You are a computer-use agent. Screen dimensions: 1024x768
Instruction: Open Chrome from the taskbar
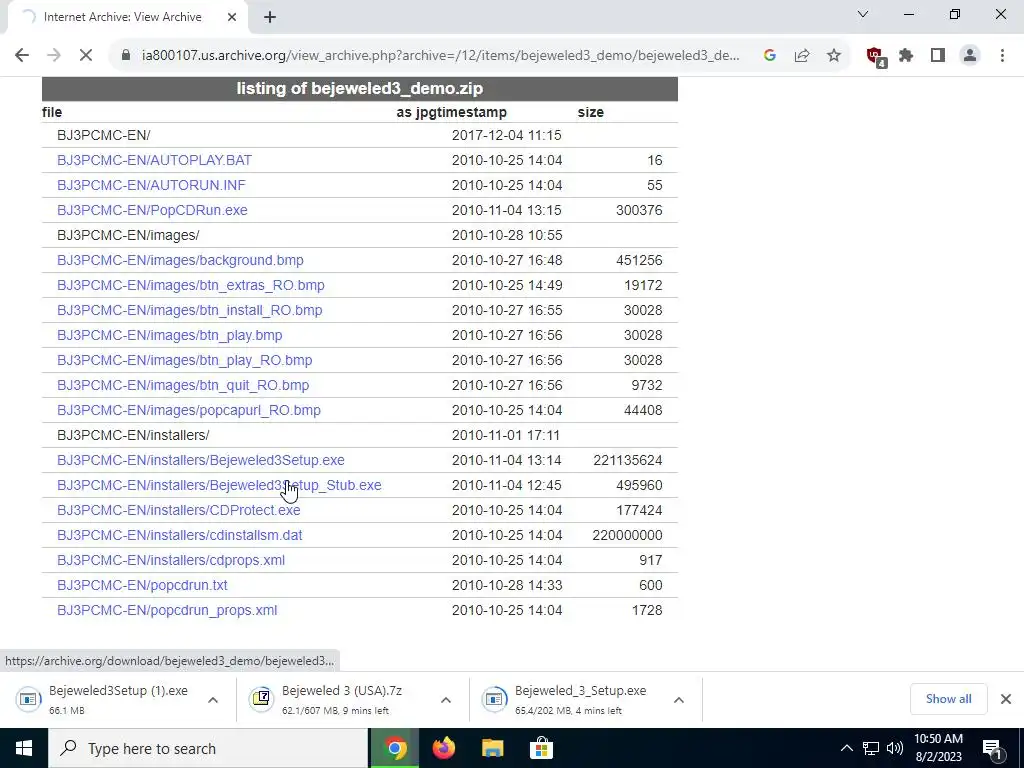[x=394, y=748]
